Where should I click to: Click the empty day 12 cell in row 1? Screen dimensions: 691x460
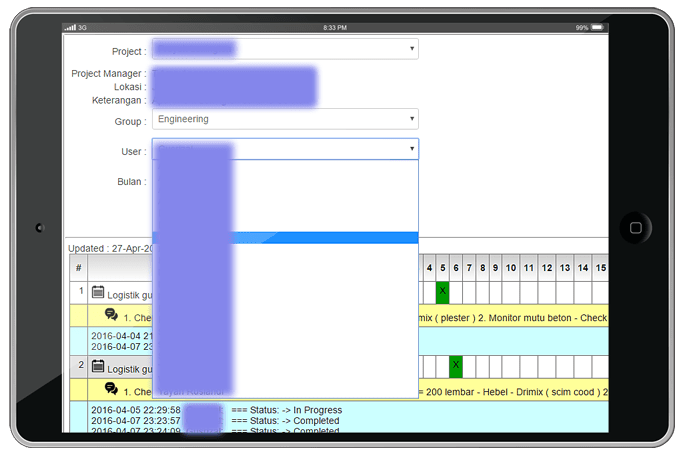547,291
